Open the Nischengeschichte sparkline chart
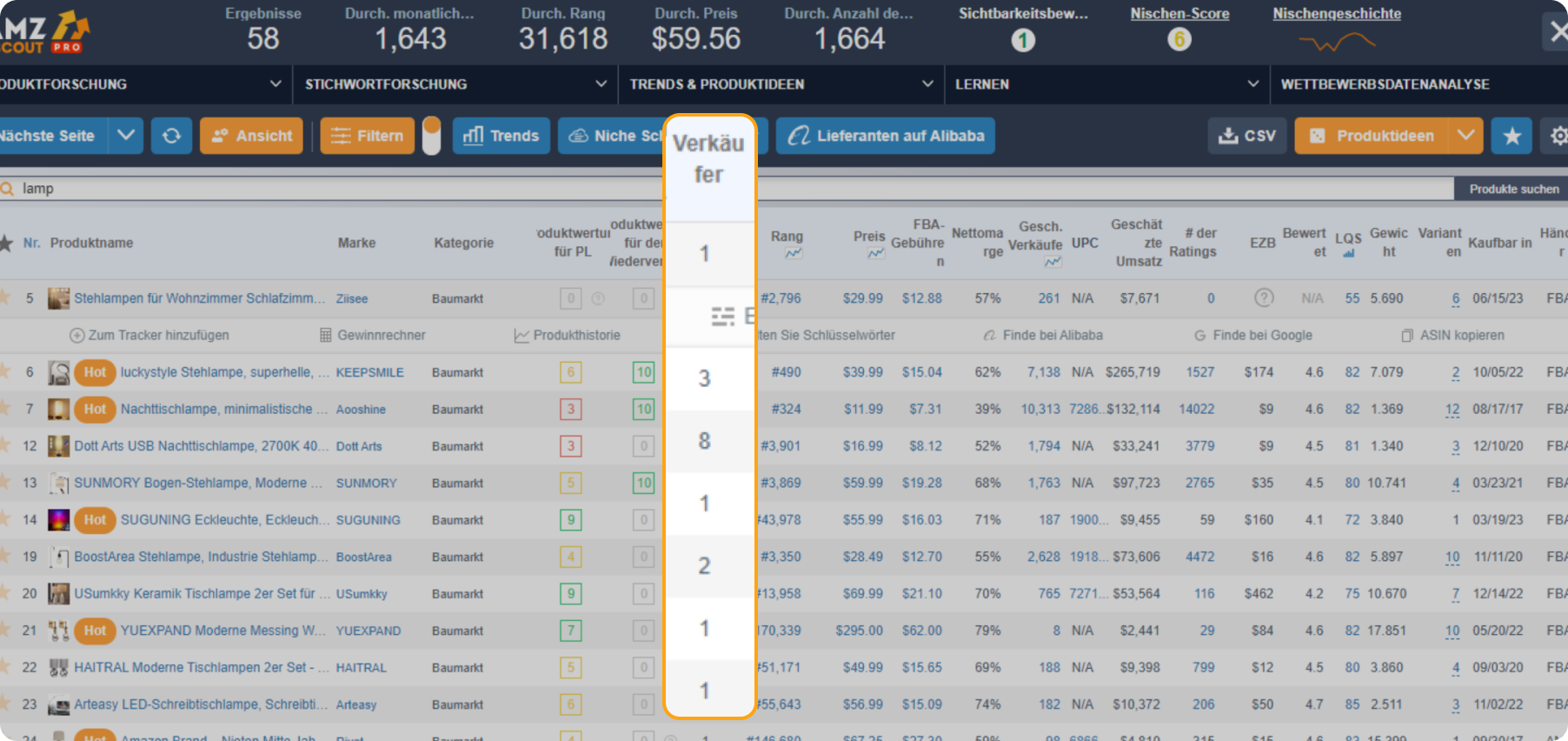This screenshot has width=1568, height=741. (1337, 42)
